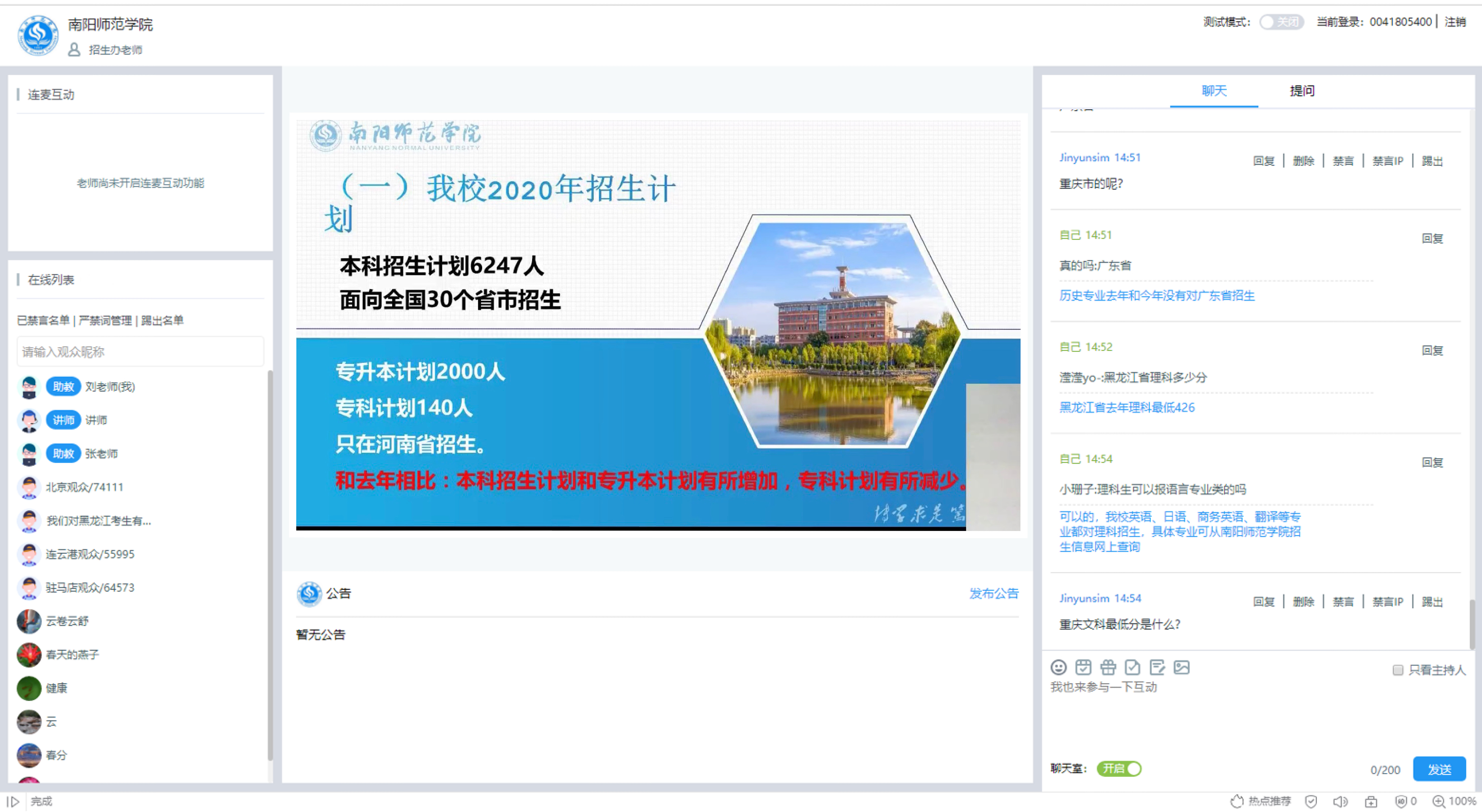Click the avatar of user 云

(29, 722)
